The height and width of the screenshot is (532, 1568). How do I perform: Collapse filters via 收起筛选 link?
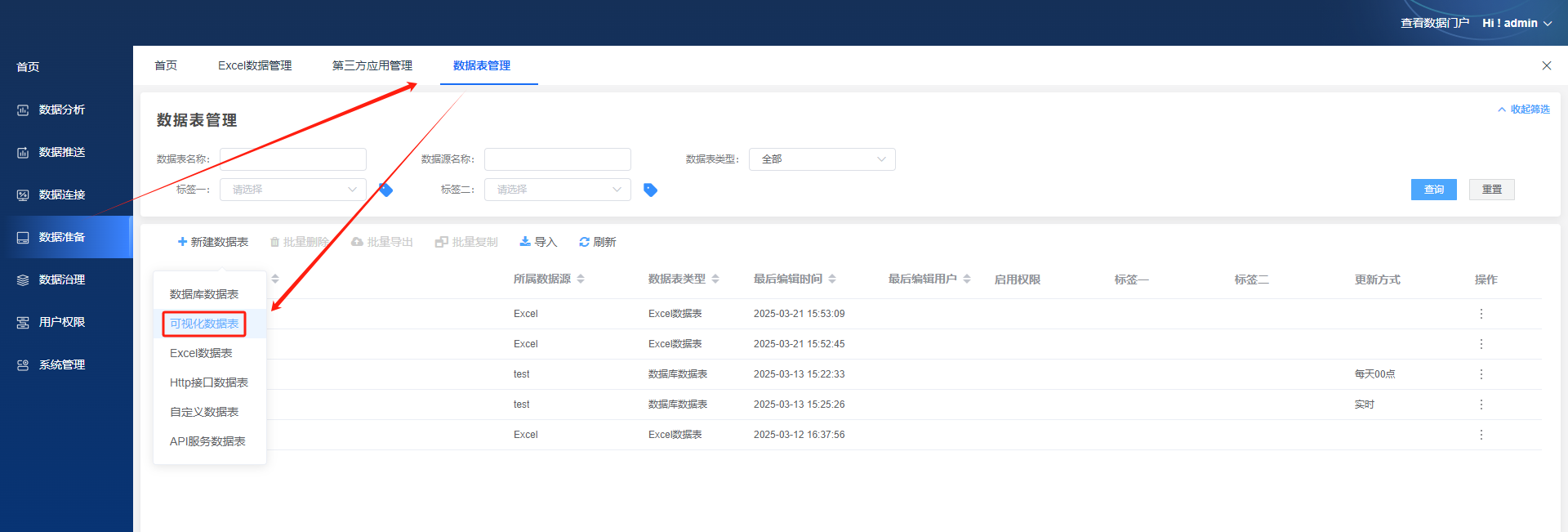coord(1523,110)
